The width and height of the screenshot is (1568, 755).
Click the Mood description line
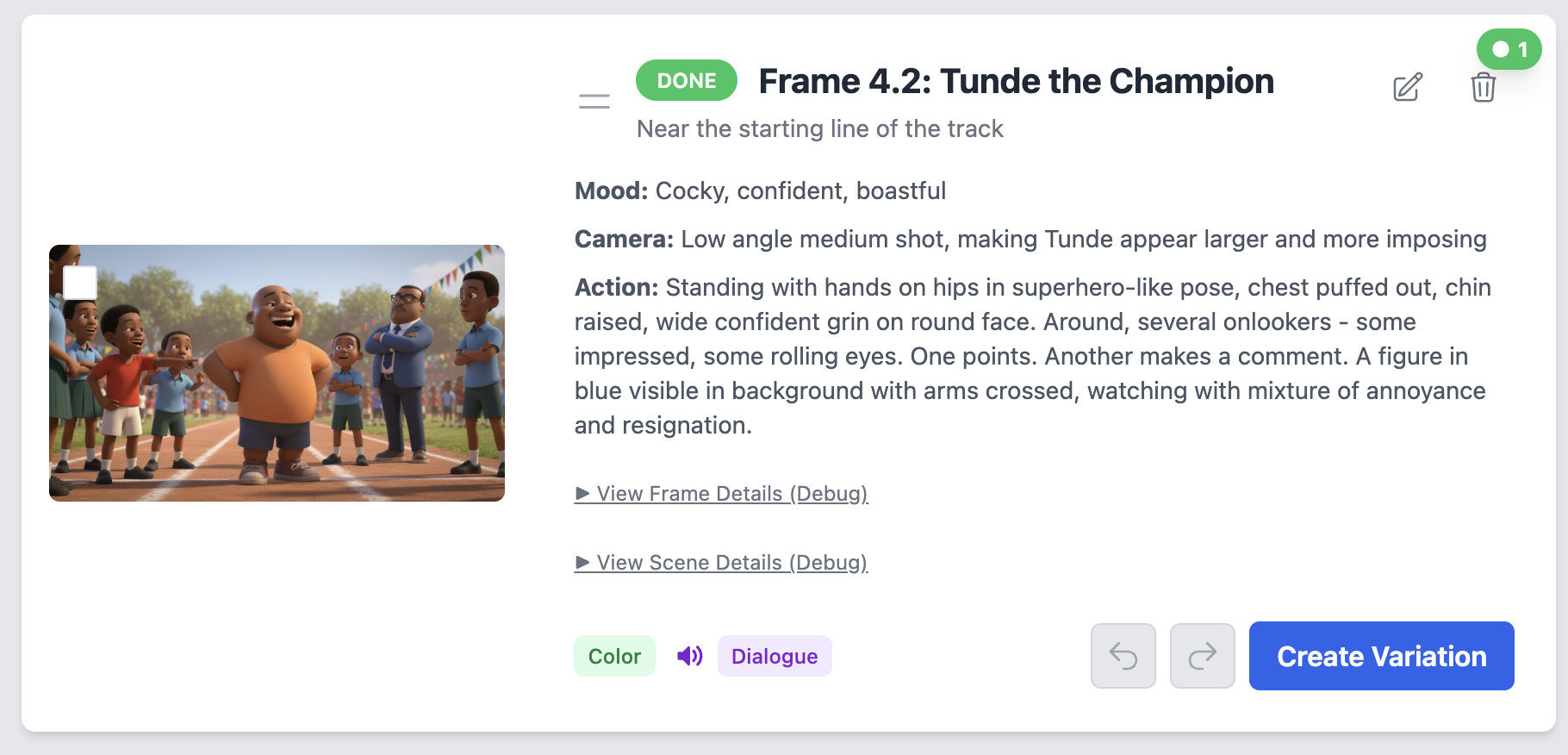coord(760,191)
